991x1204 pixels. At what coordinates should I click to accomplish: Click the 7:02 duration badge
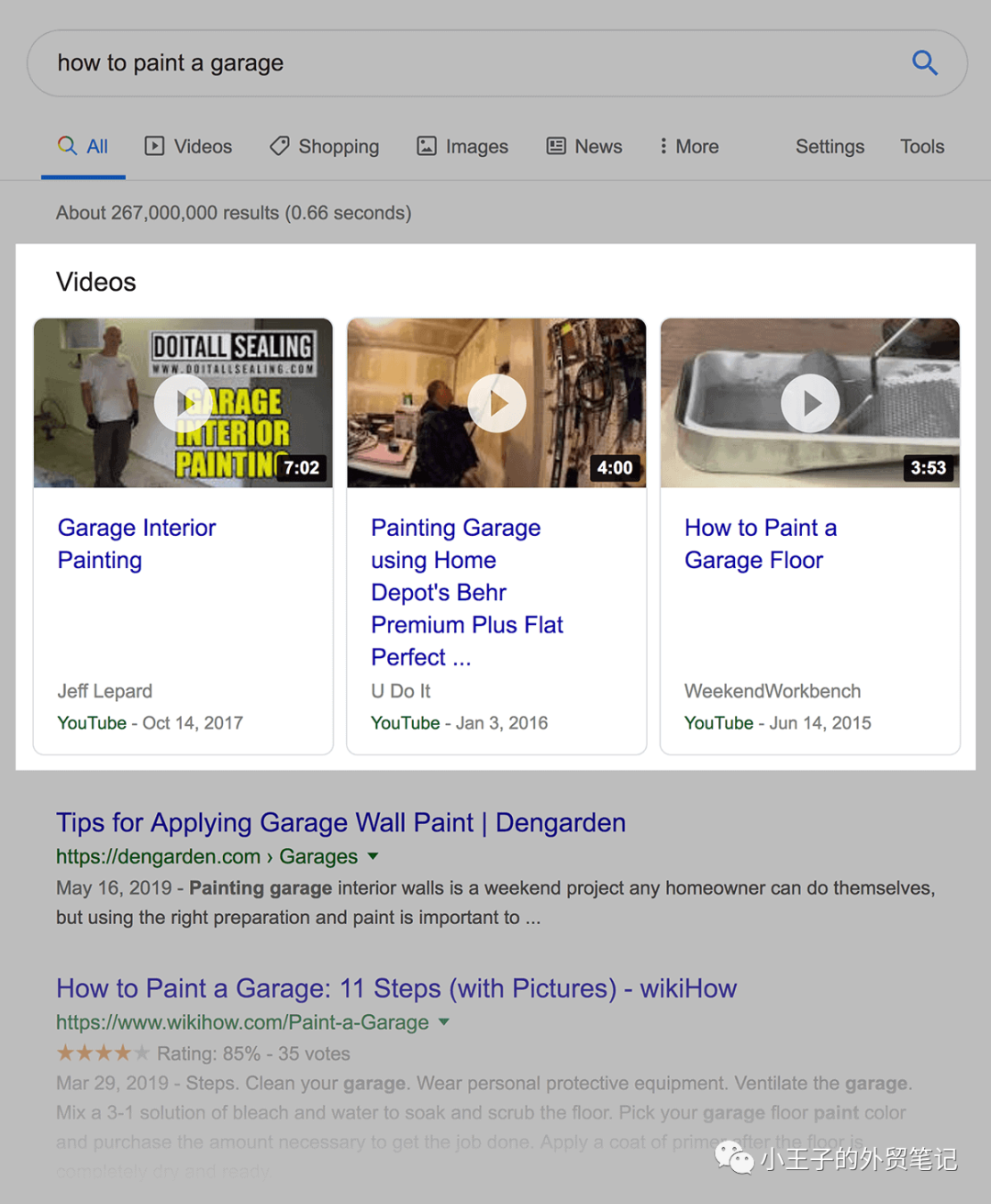301,468
